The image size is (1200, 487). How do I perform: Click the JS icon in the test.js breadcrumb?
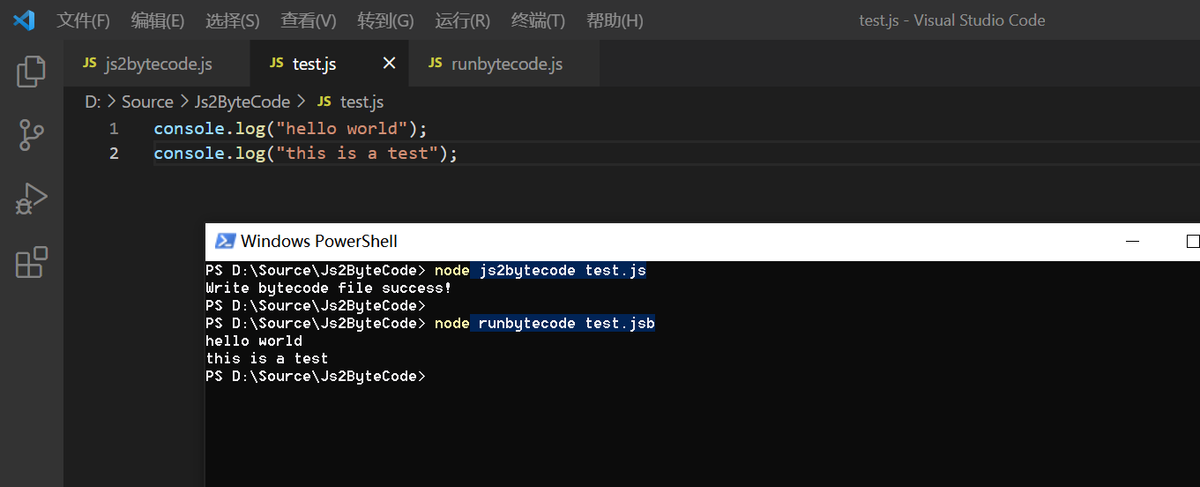coord(324,102)
